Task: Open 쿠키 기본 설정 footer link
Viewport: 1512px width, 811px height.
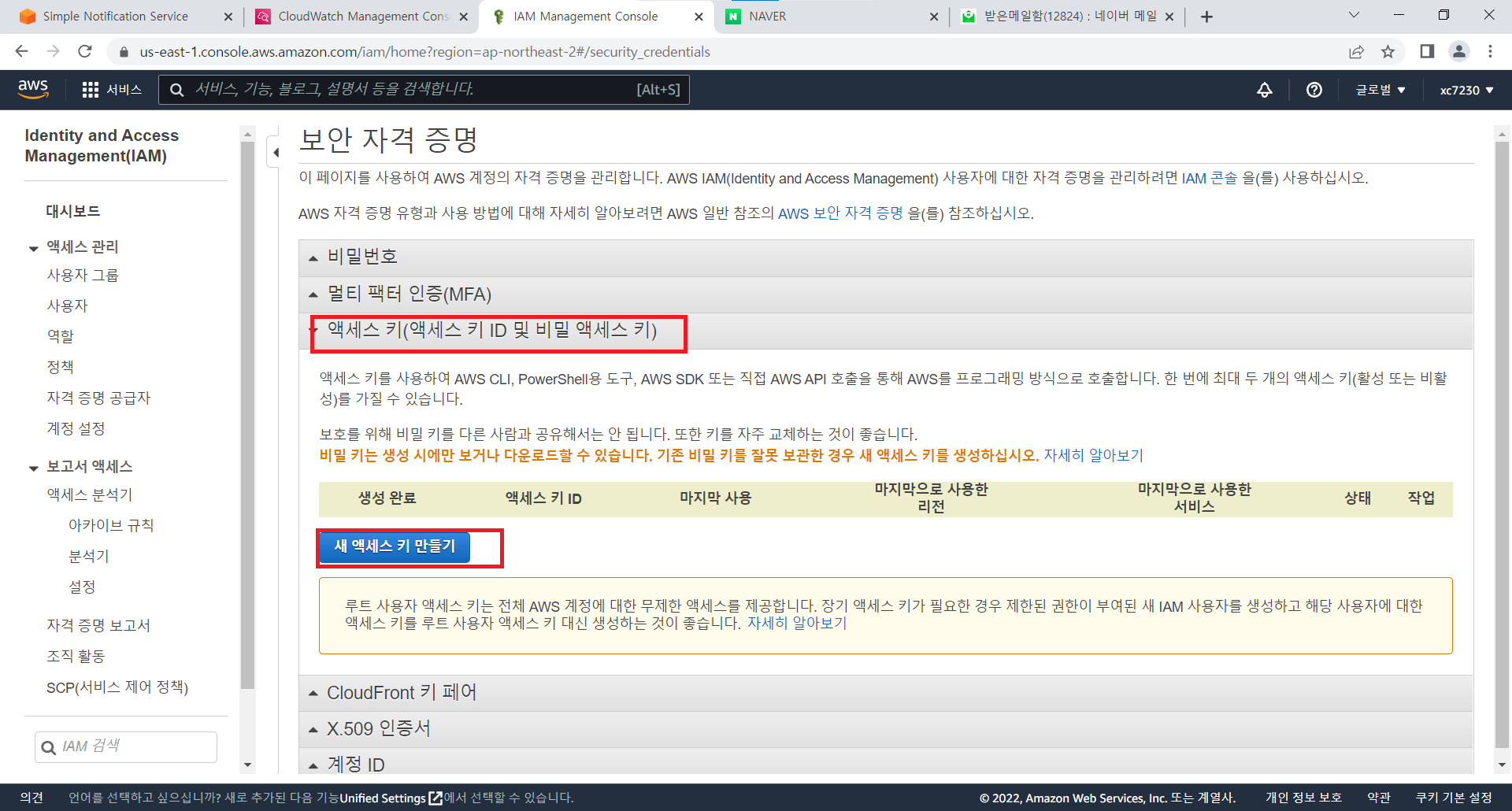Action: 1453,798
